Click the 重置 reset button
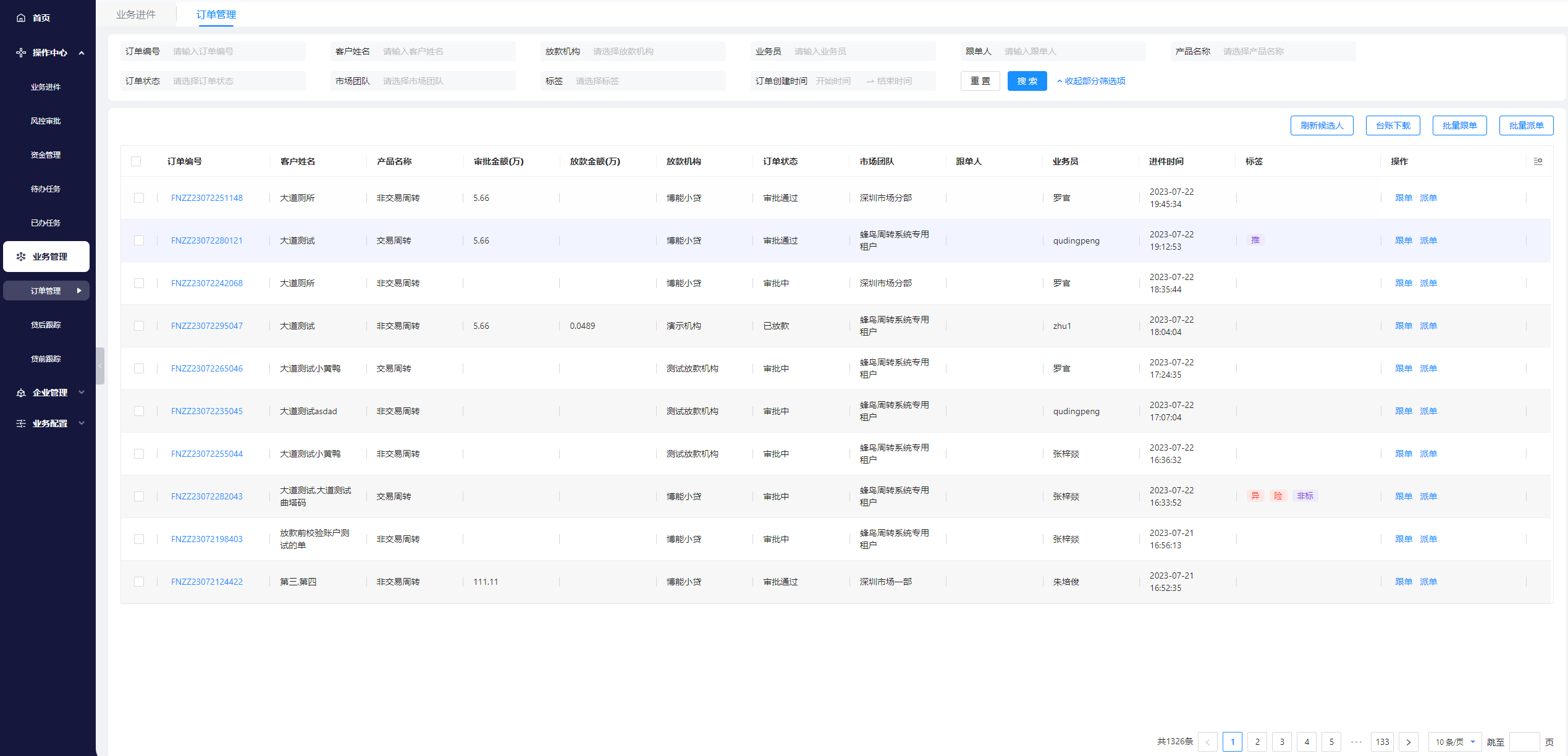The width and height of the screenshot is (1568, 756). (x=980, y=81)
